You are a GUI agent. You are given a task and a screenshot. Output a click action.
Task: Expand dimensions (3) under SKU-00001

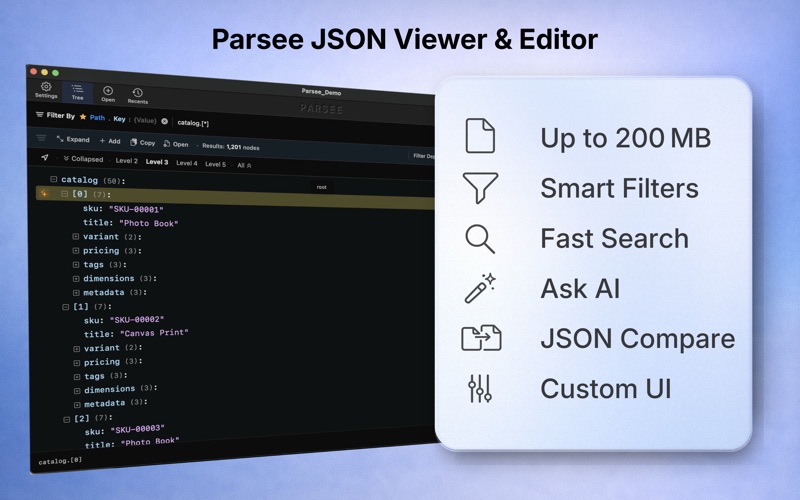click(x=76, y=279)
